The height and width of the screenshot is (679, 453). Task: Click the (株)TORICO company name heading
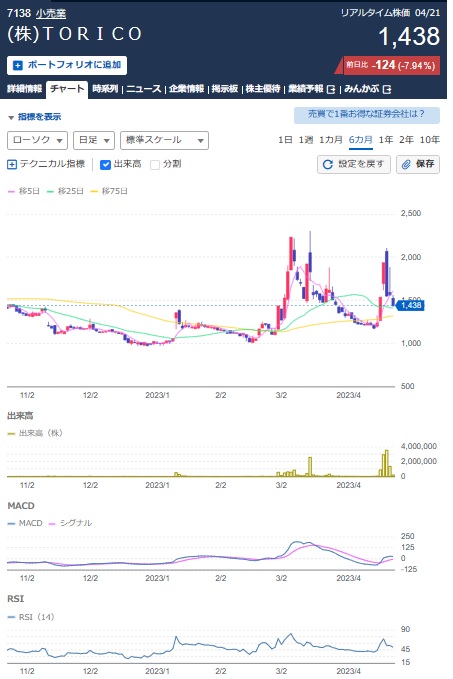[74, 34]
